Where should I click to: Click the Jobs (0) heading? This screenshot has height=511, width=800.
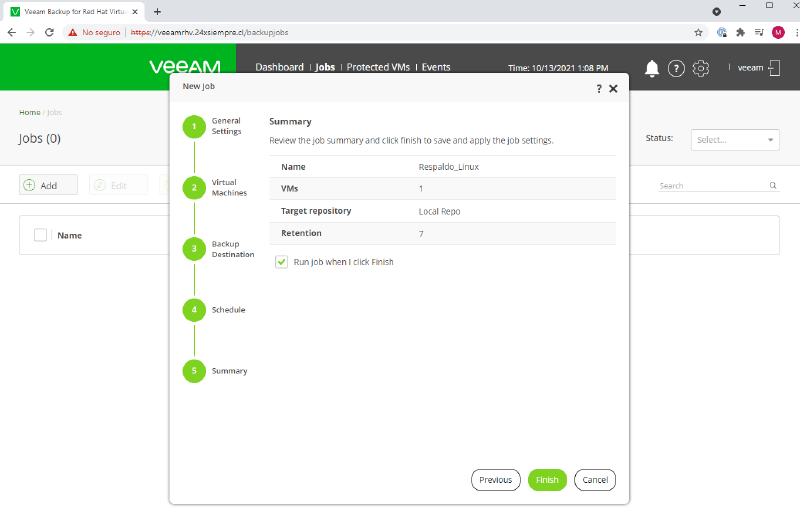(39, 139)
